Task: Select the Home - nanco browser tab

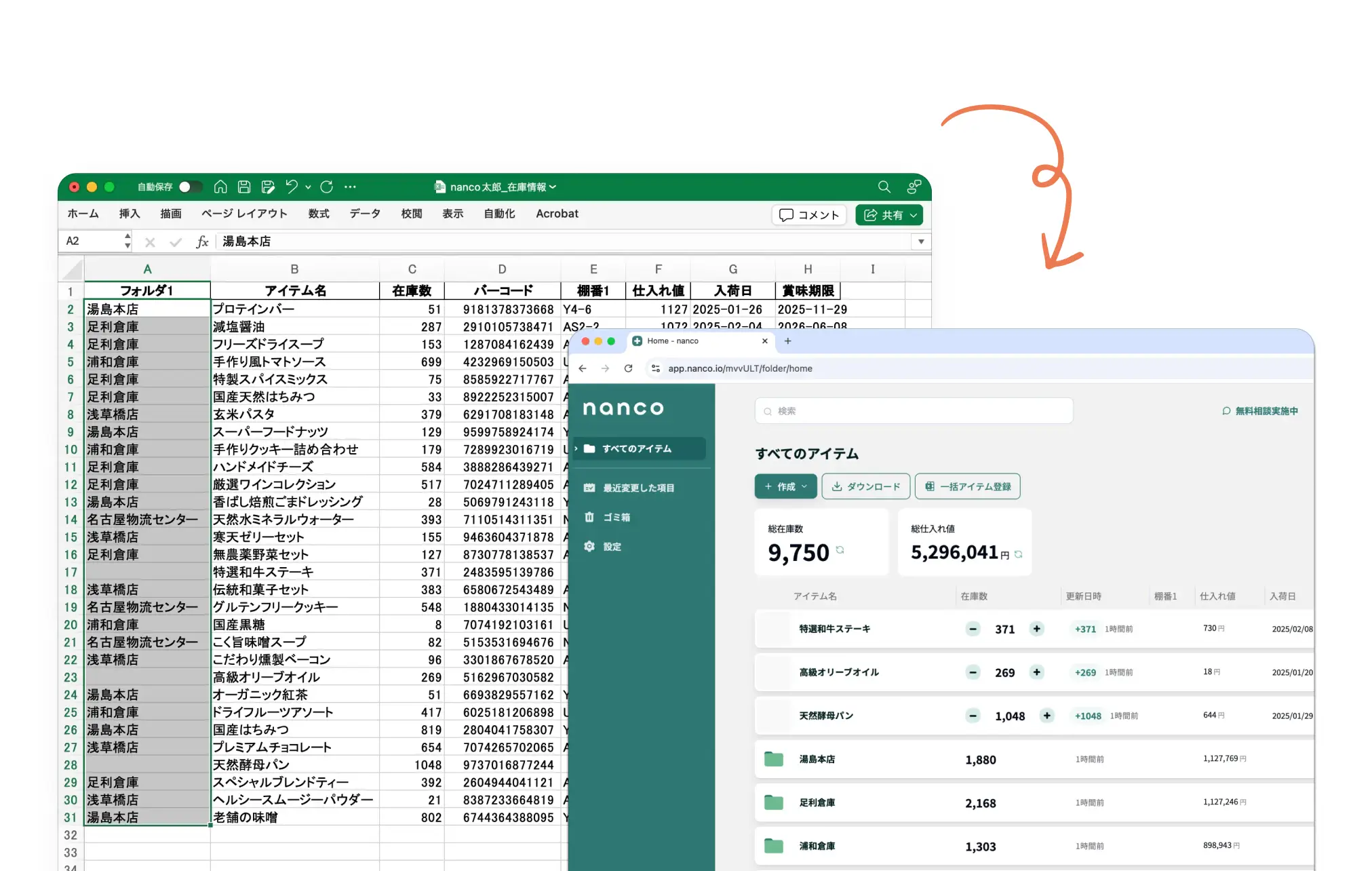Action: click(700, 341)
